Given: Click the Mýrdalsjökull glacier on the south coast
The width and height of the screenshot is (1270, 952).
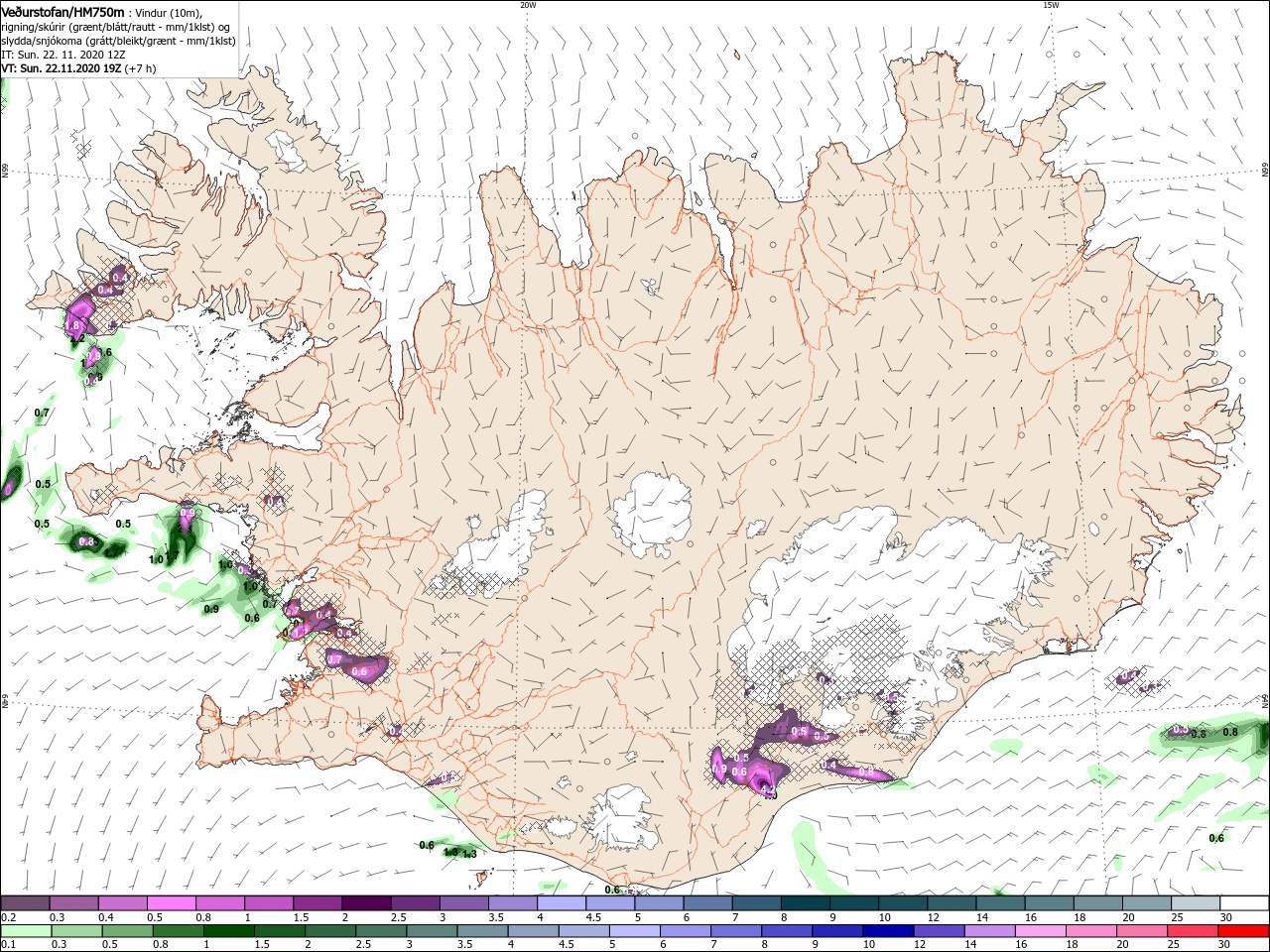Looking at the screenshot, I should [x=623, y=818].
